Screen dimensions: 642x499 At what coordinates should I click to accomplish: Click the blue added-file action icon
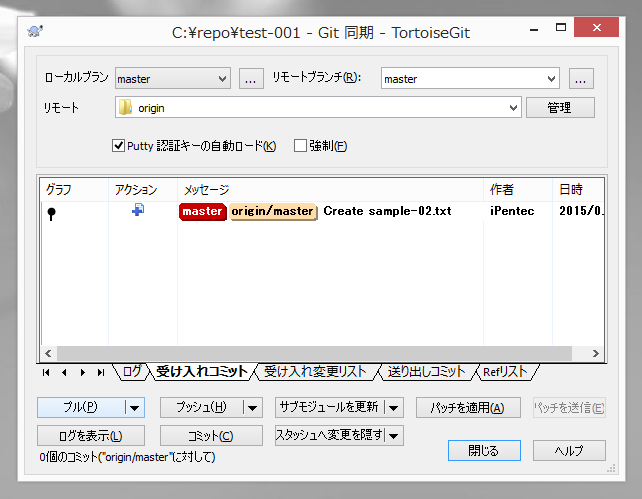(x=138, y=210)
